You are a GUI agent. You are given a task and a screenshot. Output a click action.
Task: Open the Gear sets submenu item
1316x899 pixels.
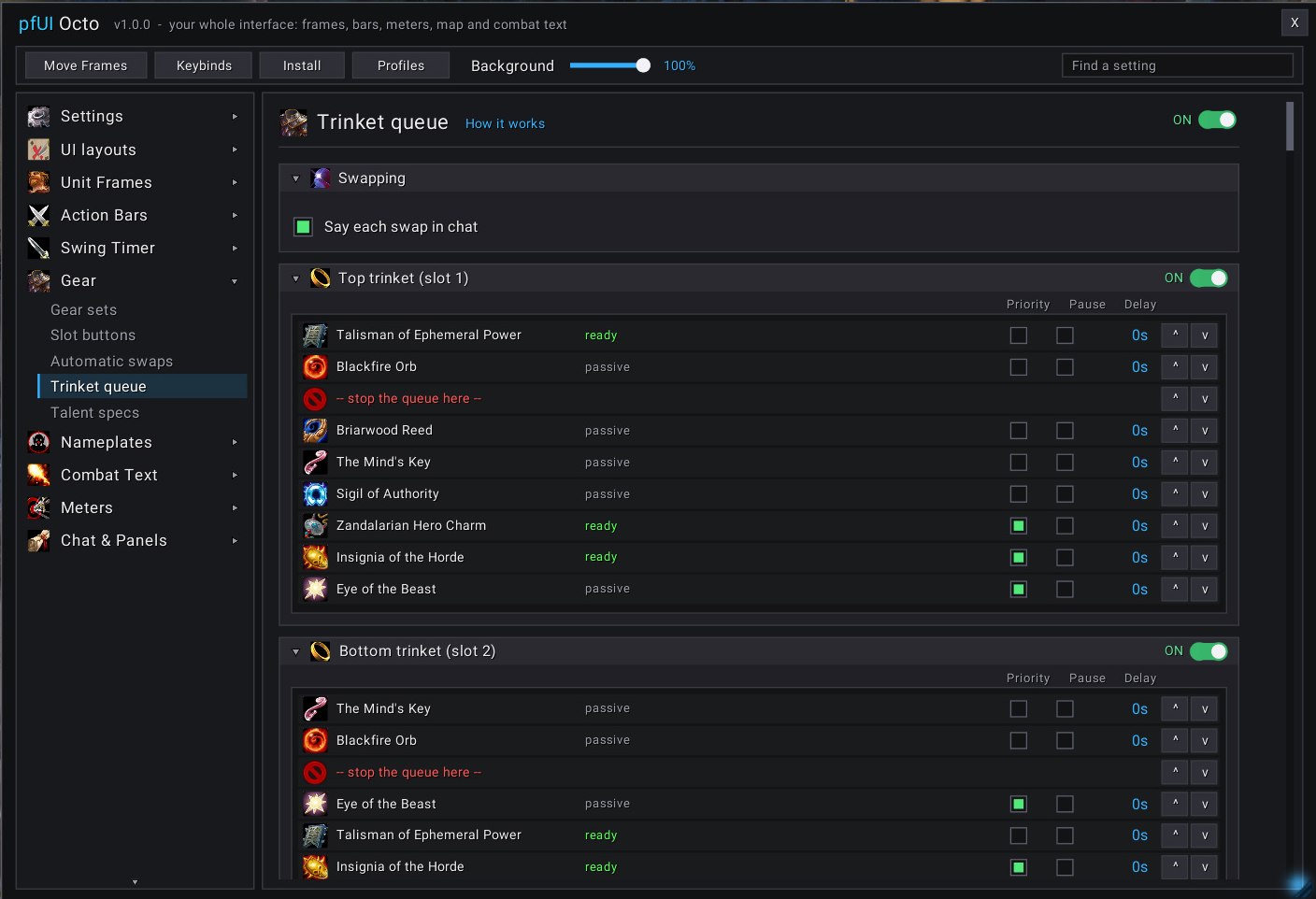(84, 309)
